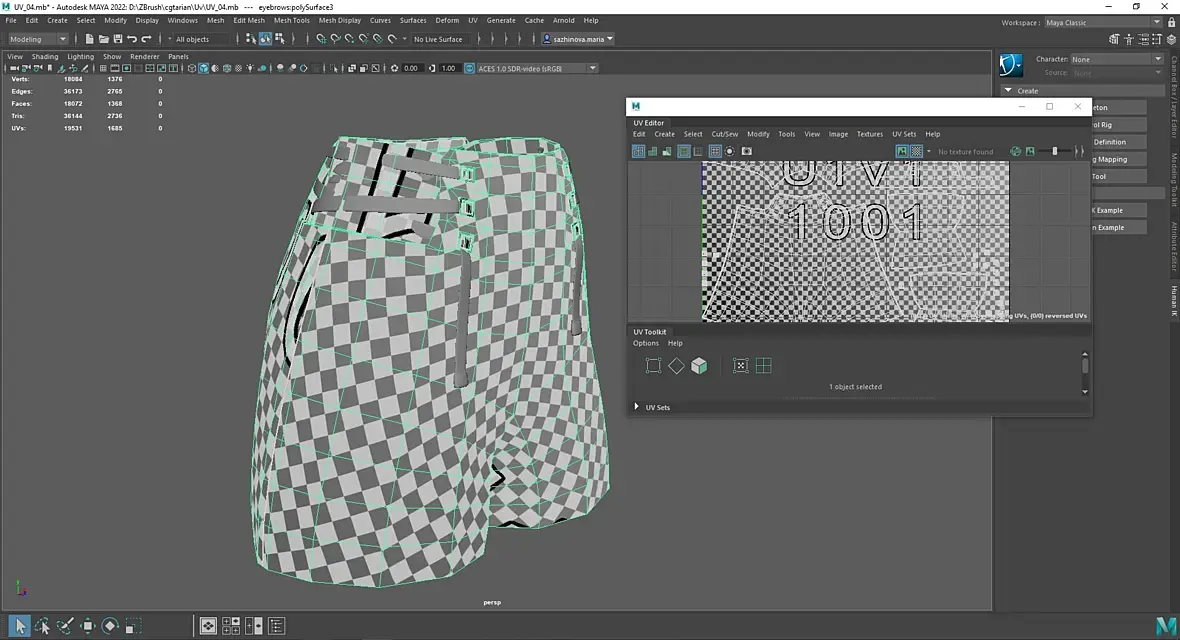Switch to four-pane viewport layout

[x=231, y=626]
